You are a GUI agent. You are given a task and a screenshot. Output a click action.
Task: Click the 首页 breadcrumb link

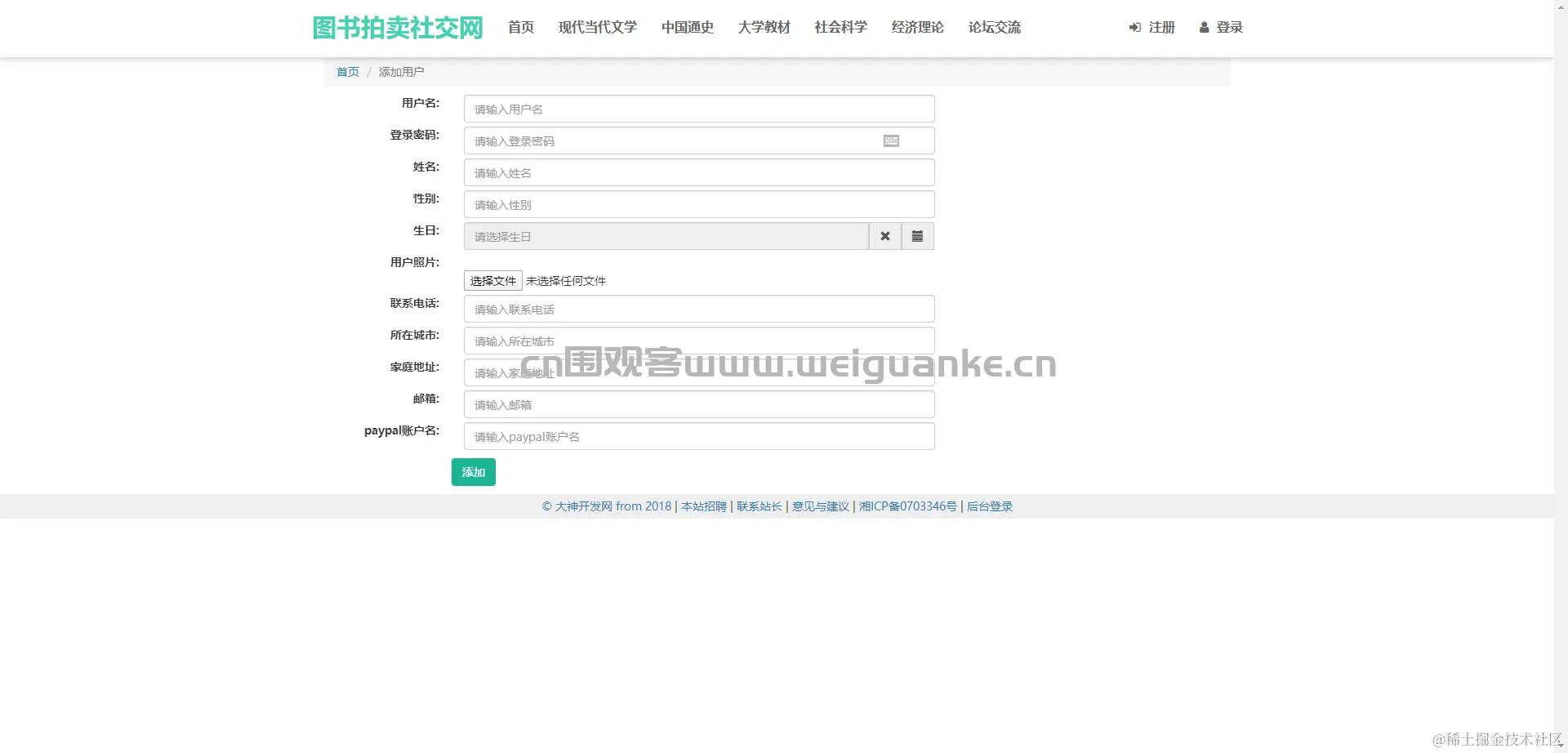(x=348, y=72)
